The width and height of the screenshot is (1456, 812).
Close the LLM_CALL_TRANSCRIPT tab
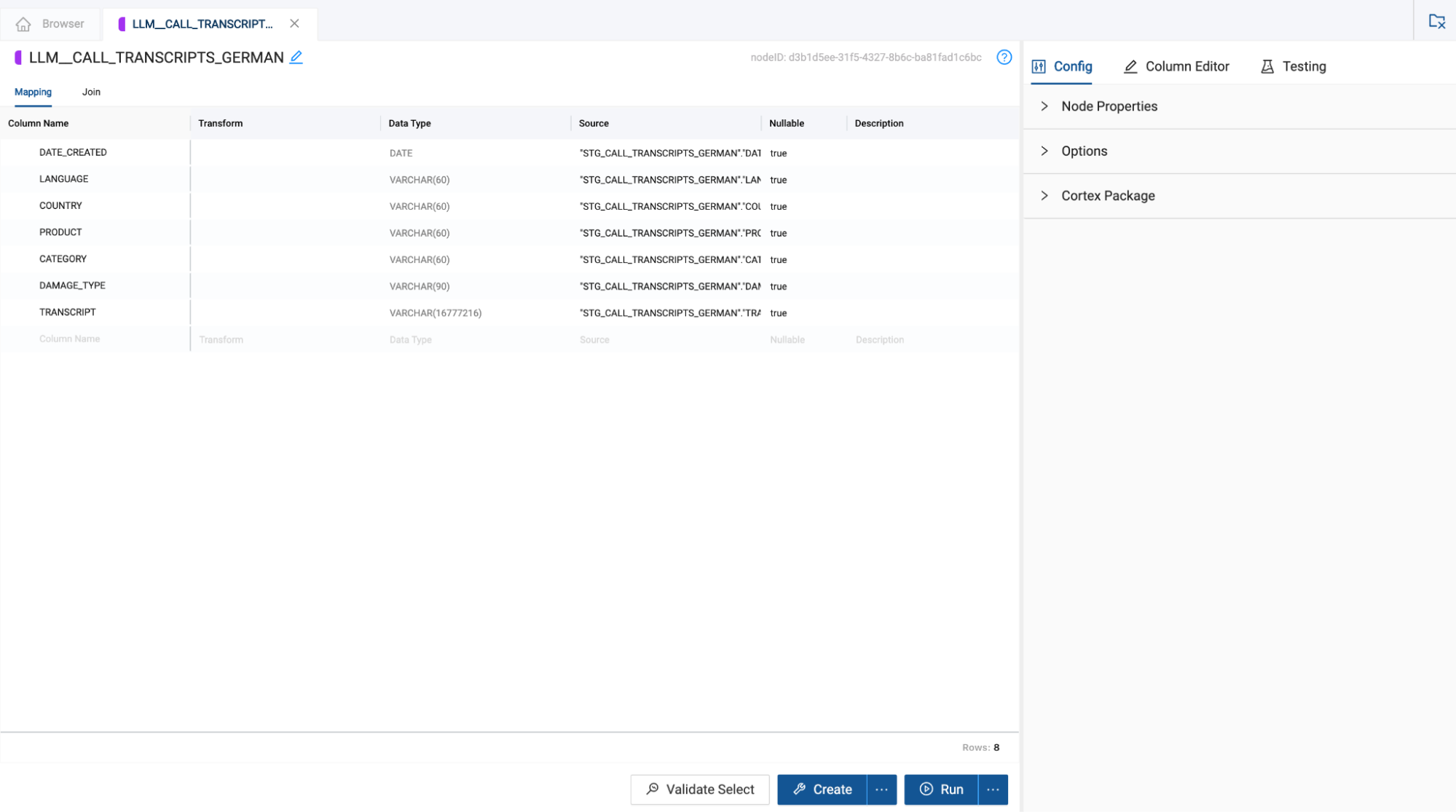[294, 24]
